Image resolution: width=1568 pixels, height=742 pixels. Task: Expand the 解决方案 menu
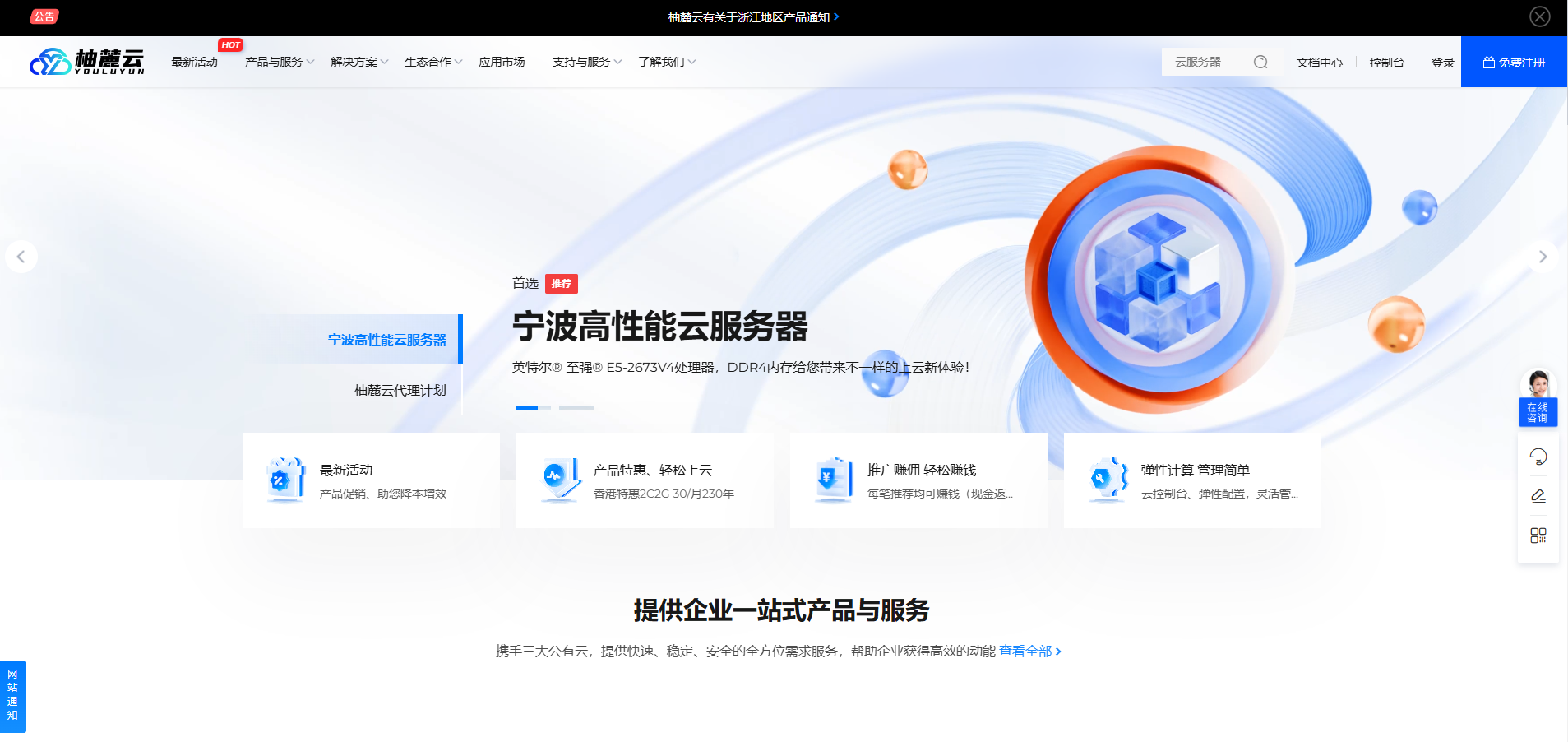[359, 62]
